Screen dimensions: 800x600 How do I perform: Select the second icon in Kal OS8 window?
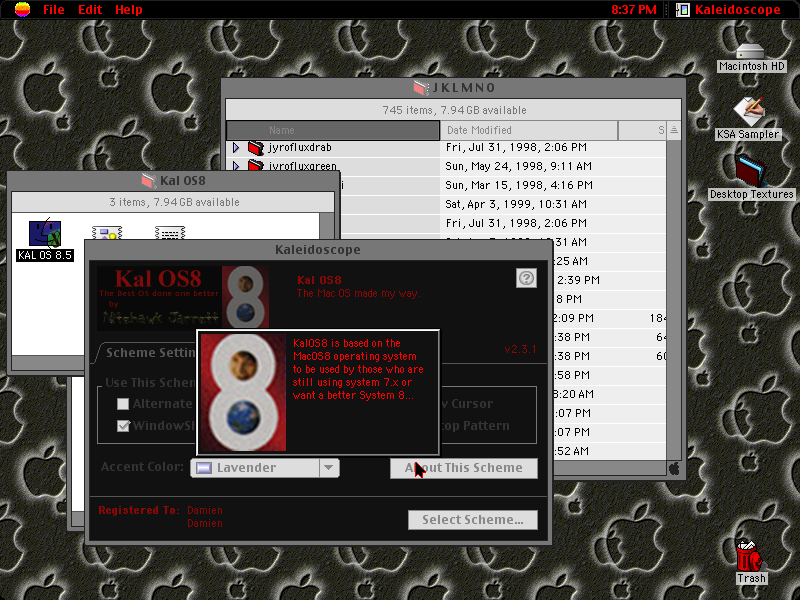click(107, 233)
